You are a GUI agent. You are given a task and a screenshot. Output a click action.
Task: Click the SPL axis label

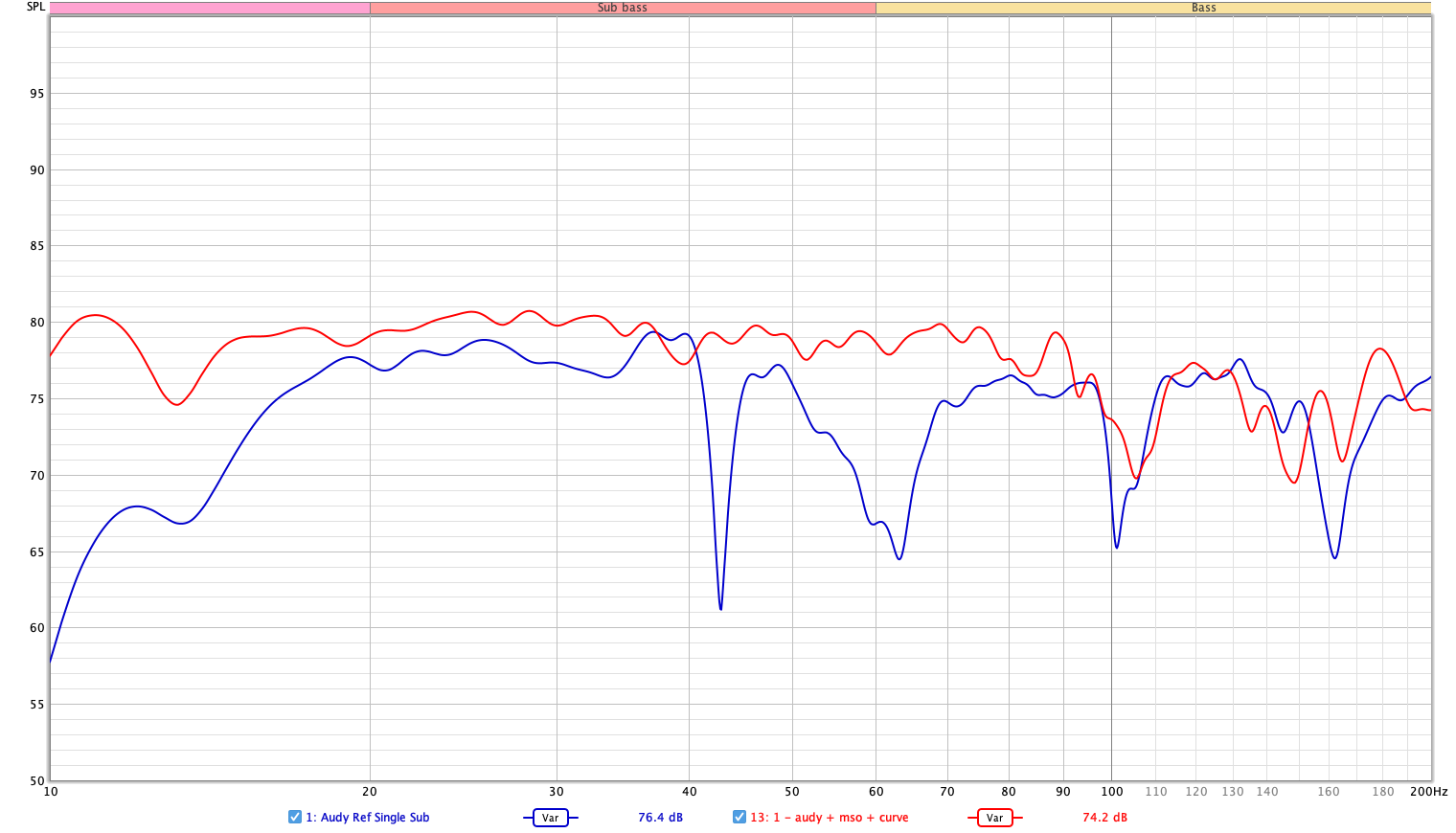35,7
